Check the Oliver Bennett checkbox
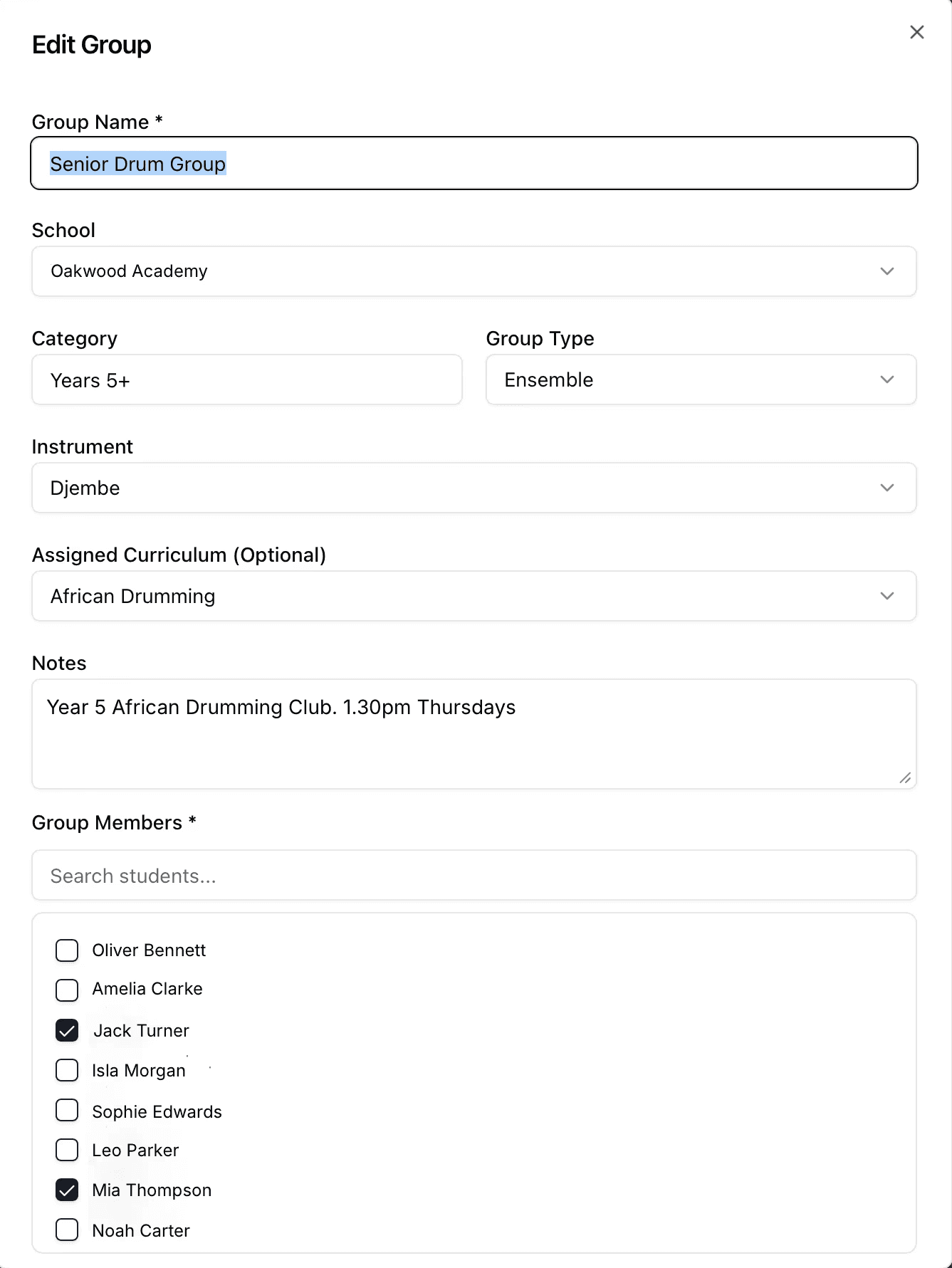Viewport: 952px width, 1268px height. coord(67,950)
